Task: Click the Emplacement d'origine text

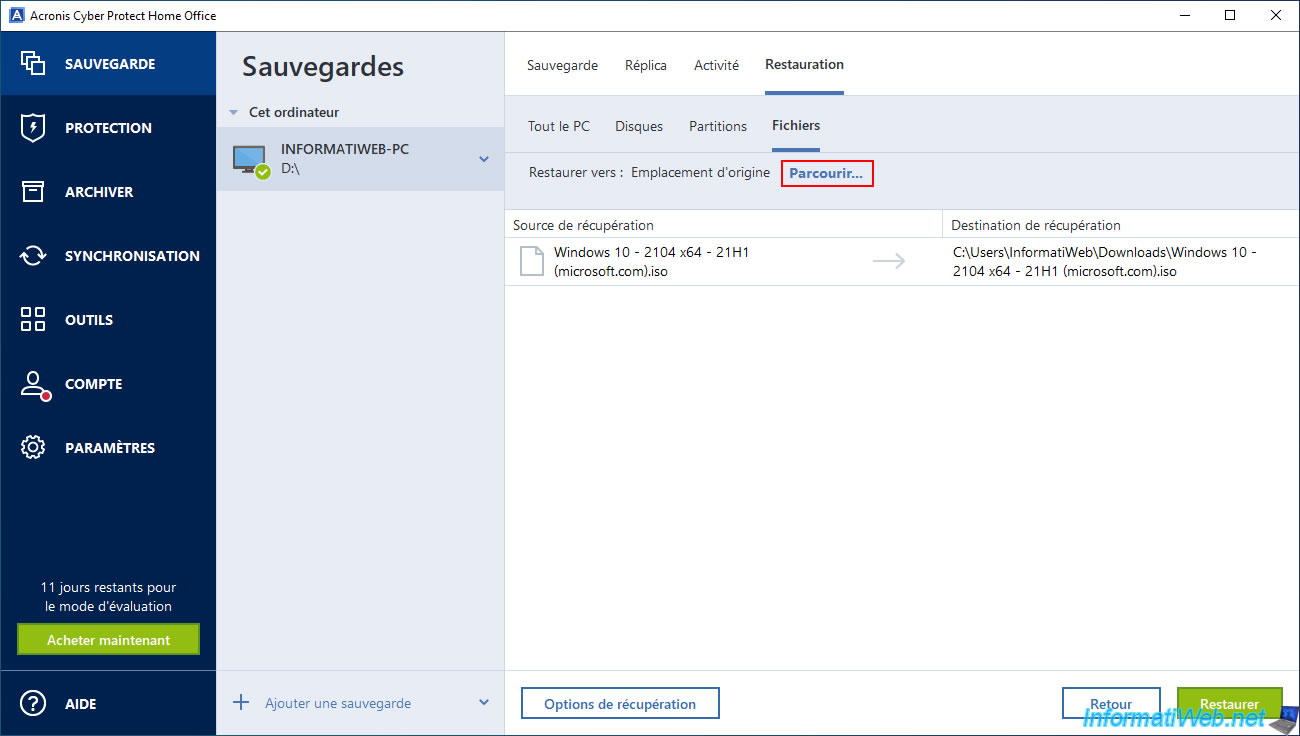Action: tap(700, 172)
